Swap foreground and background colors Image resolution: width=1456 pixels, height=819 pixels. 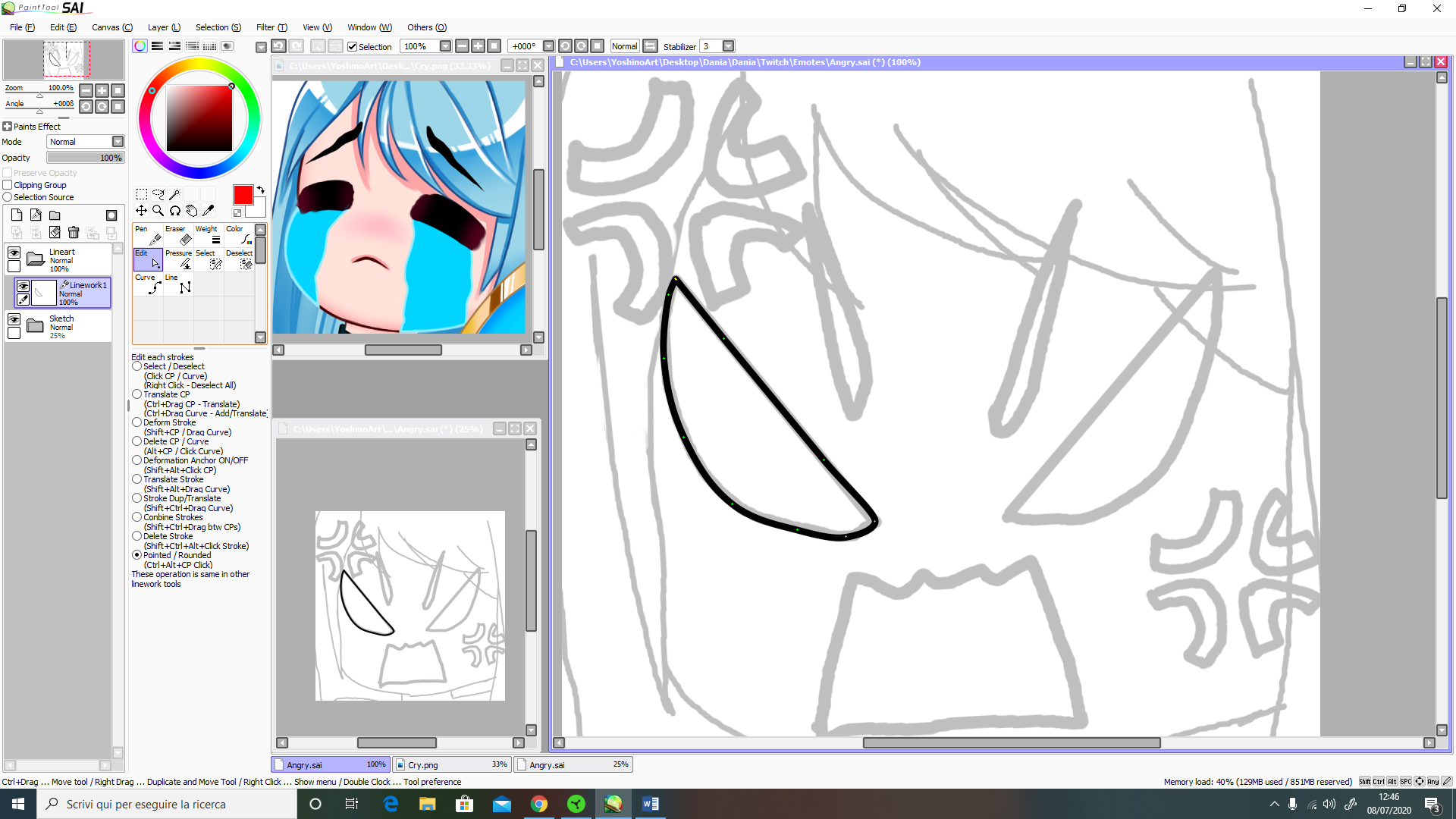(260, 190)
